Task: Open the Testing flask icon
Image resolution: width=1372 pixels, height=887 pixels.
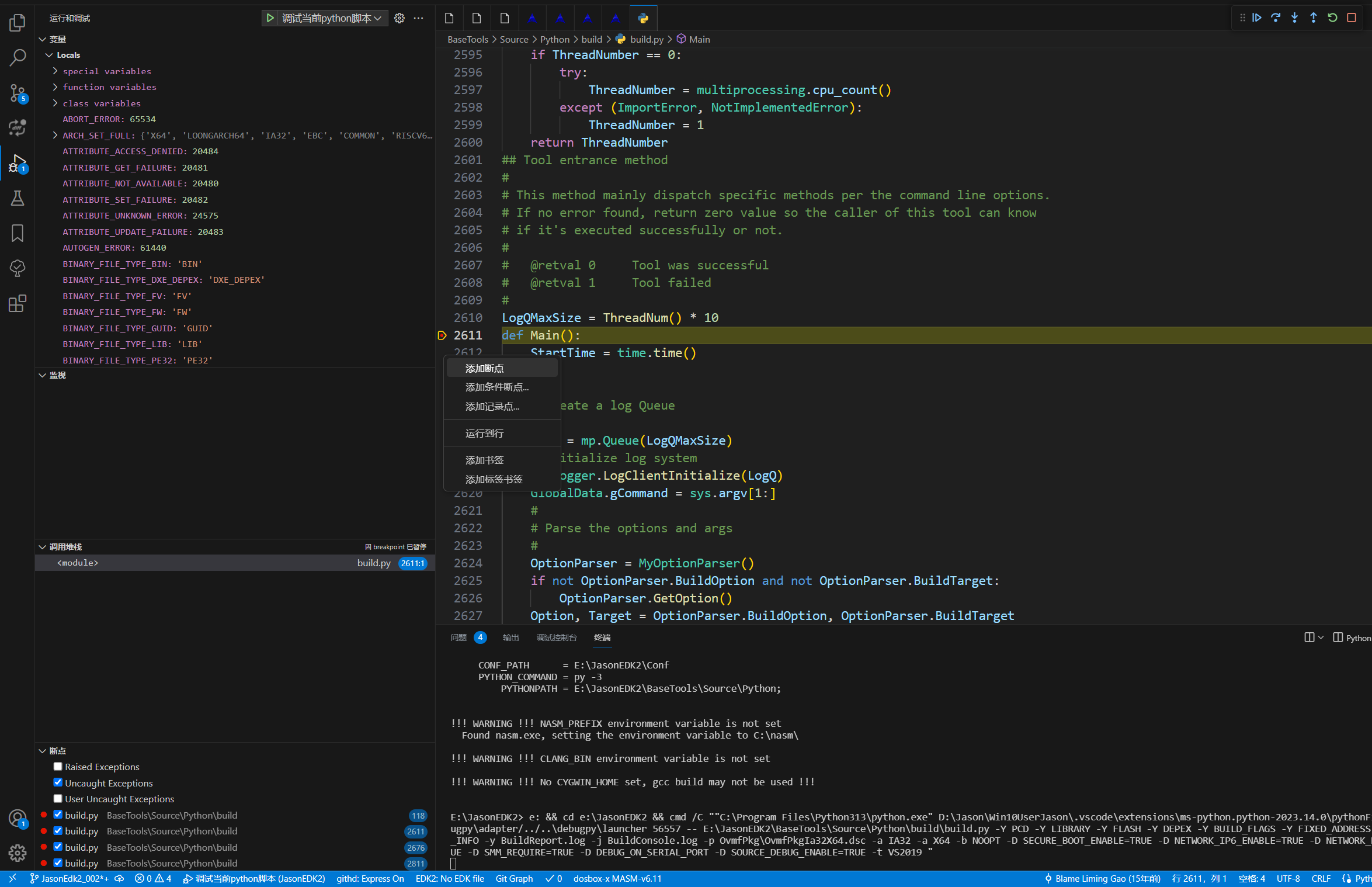Action: click(18, 198)
